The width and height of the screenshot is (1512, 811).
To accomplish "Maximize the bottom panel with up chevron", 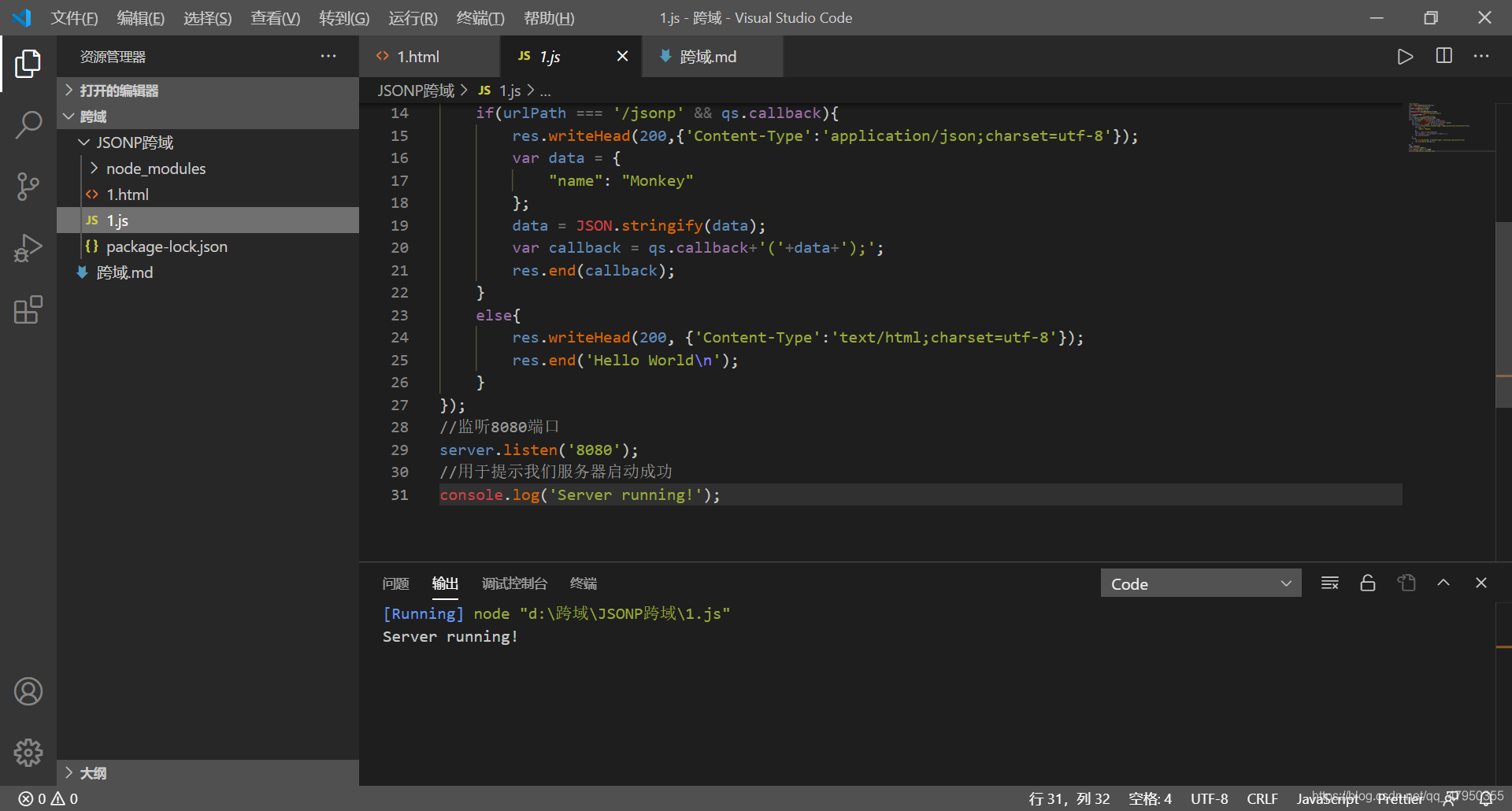I will pos(1443,583).
